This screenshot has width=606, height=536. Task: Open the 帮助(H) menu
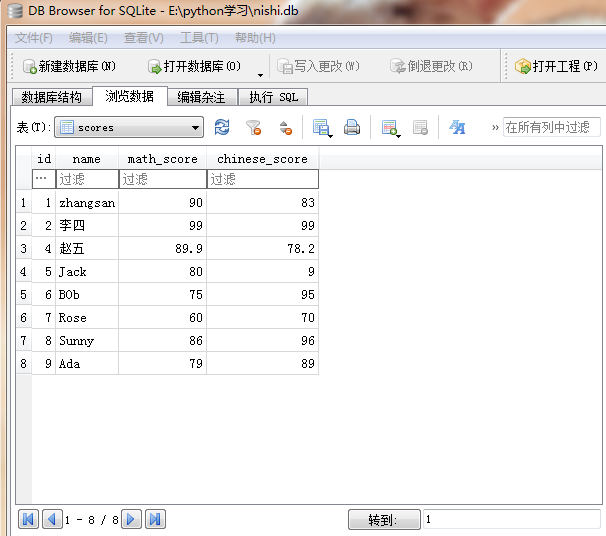pyautogui.click(x=255, y=38)
